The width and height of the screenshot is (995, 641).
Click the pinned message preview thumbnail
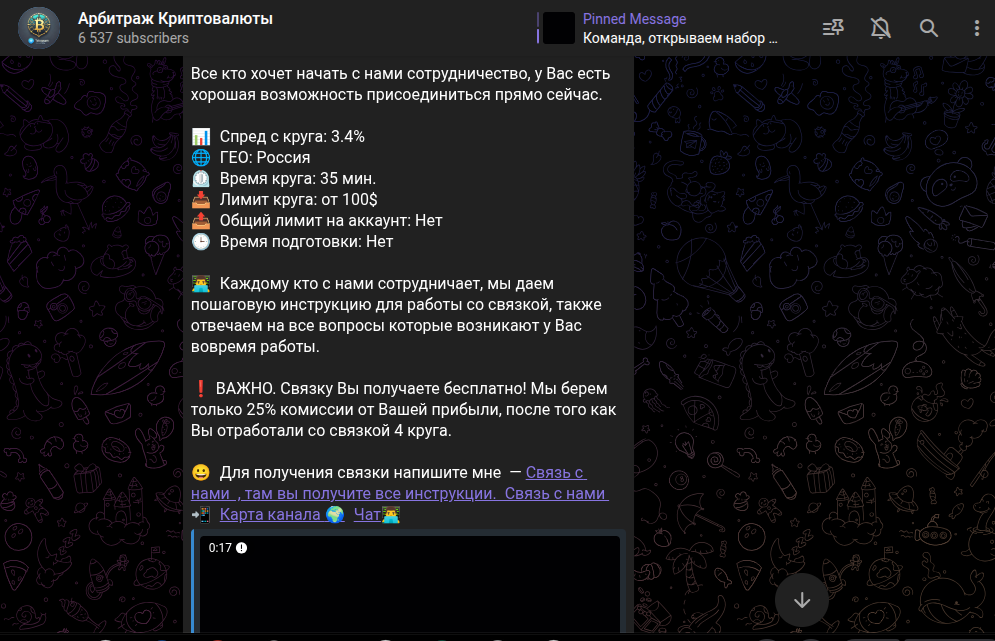pyautogui.click(x=558, y=28)
